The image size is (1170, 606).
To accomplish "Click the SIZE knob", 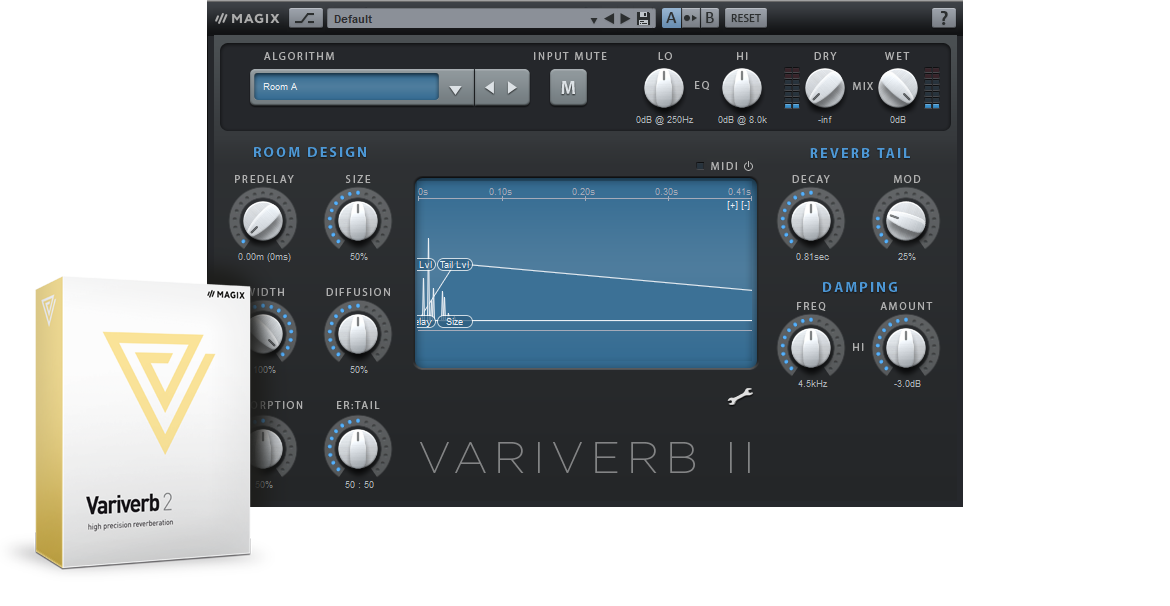I will 358,220.
